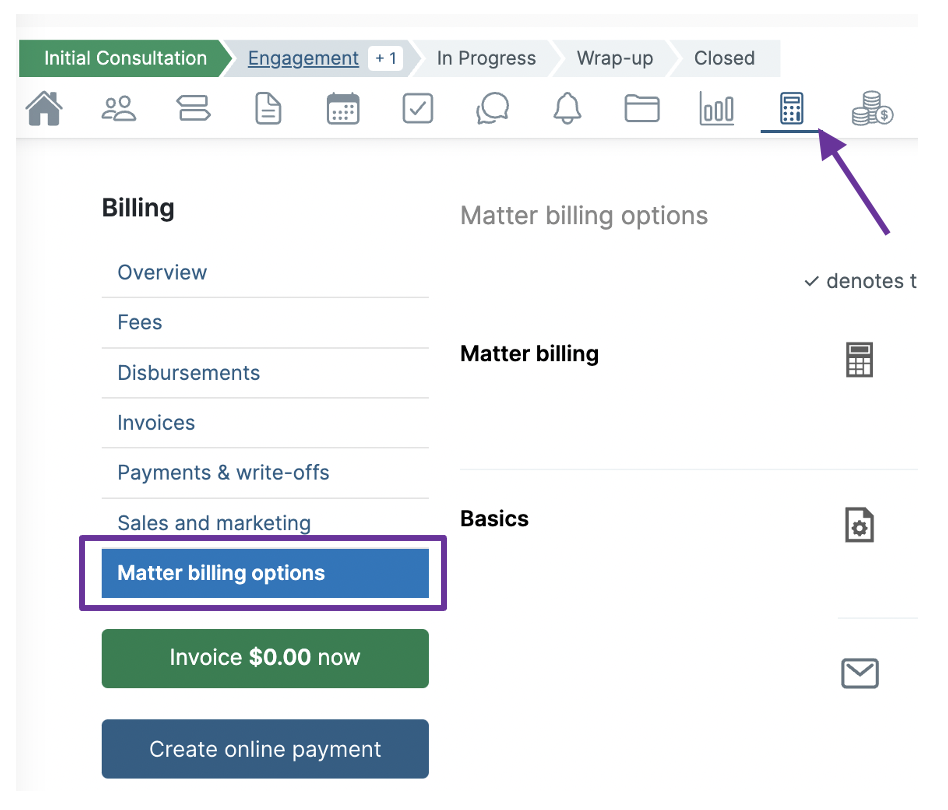Select the Contacts people icon
Image resolution: width=948 pixels, height=810 pixels.
pyautogui.click(x=118, y=108)
